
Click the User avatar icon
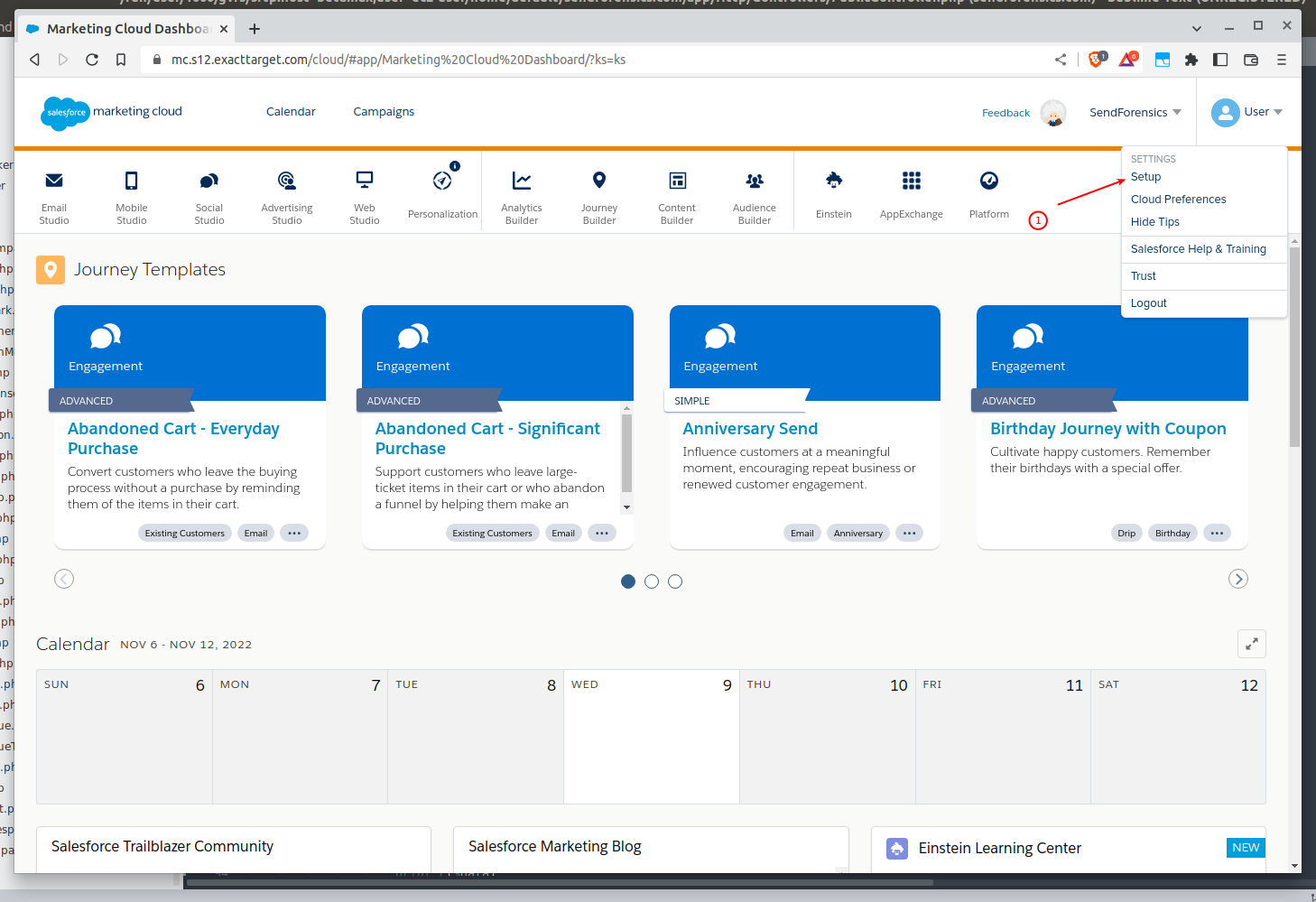point(1225,112)
